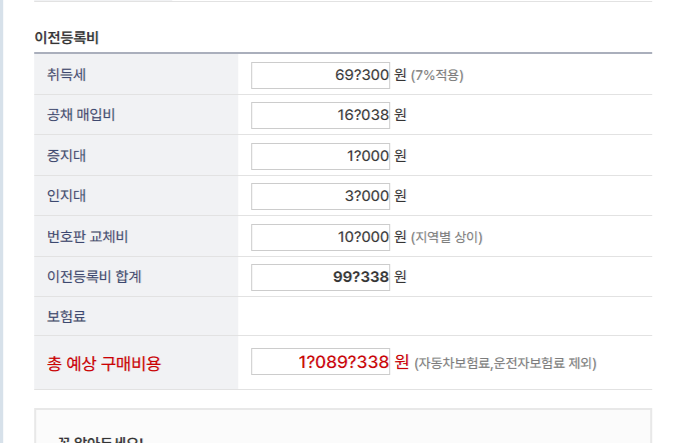This screenshot has height=443, width=677.
Task: Click the 증지대 row label
Action: coord(66,155)
